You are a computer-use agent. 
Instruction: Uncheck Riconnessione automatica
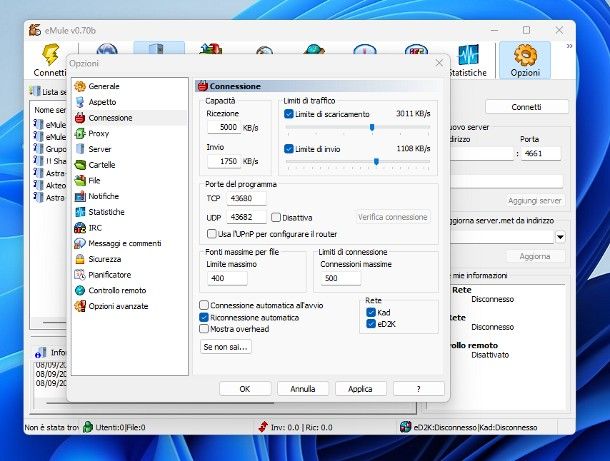point(204,317)
